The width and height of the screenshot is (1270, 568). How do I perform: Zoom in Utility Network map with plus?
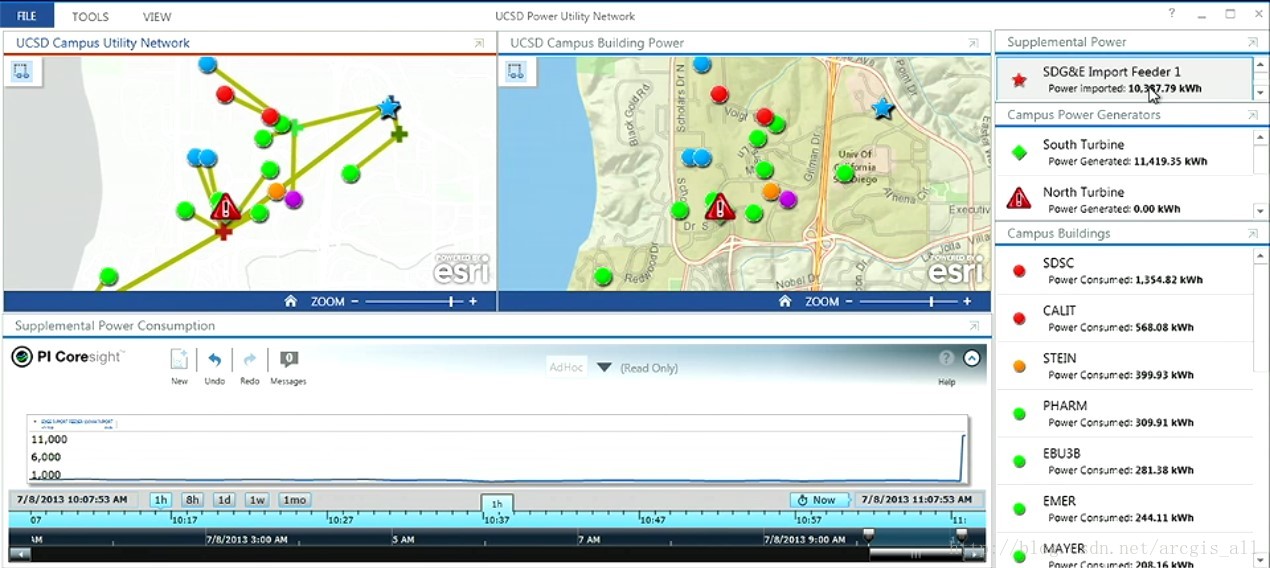pos(473,301)
